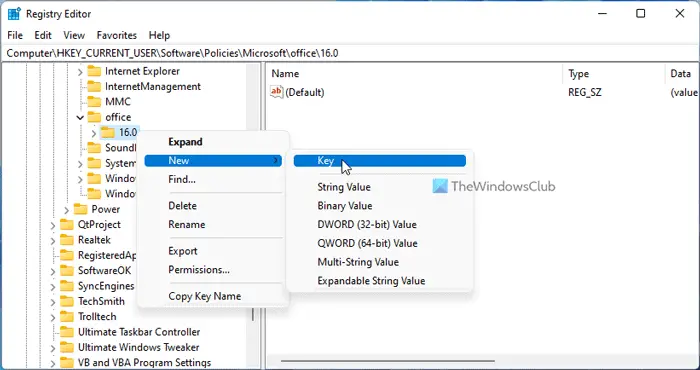
Task: Collapse the office tree node
Action: [80, 117]
